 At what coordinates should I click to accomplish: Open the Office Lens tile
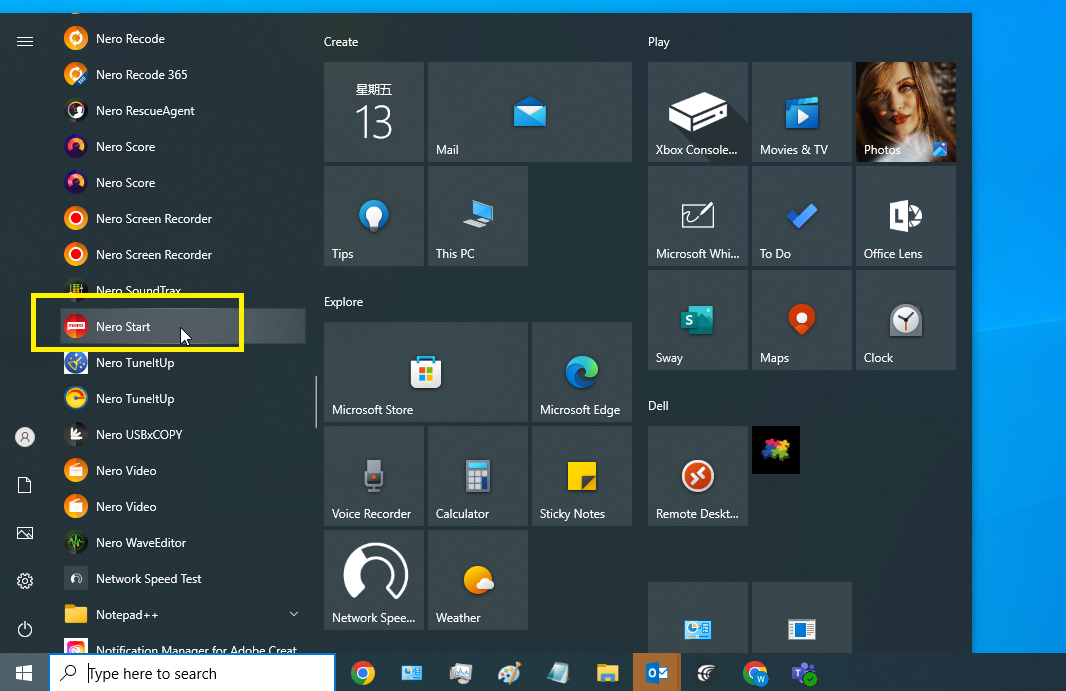pos(906,216)
